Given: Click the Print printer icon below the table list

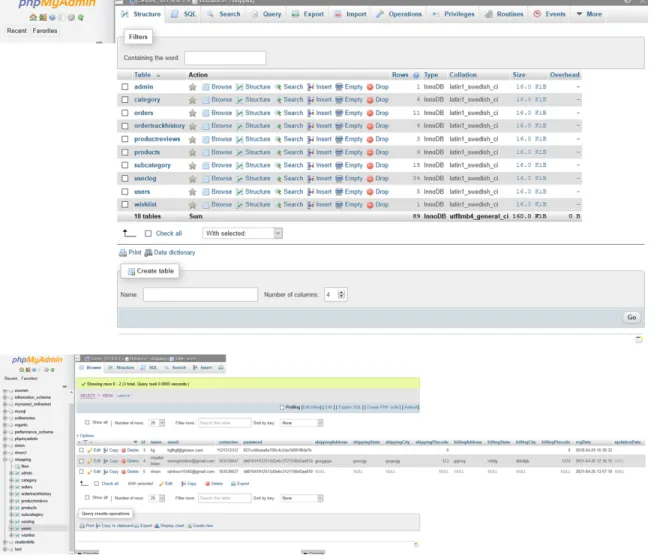Looking at the screenshot, I should click(x=123, y=253).
